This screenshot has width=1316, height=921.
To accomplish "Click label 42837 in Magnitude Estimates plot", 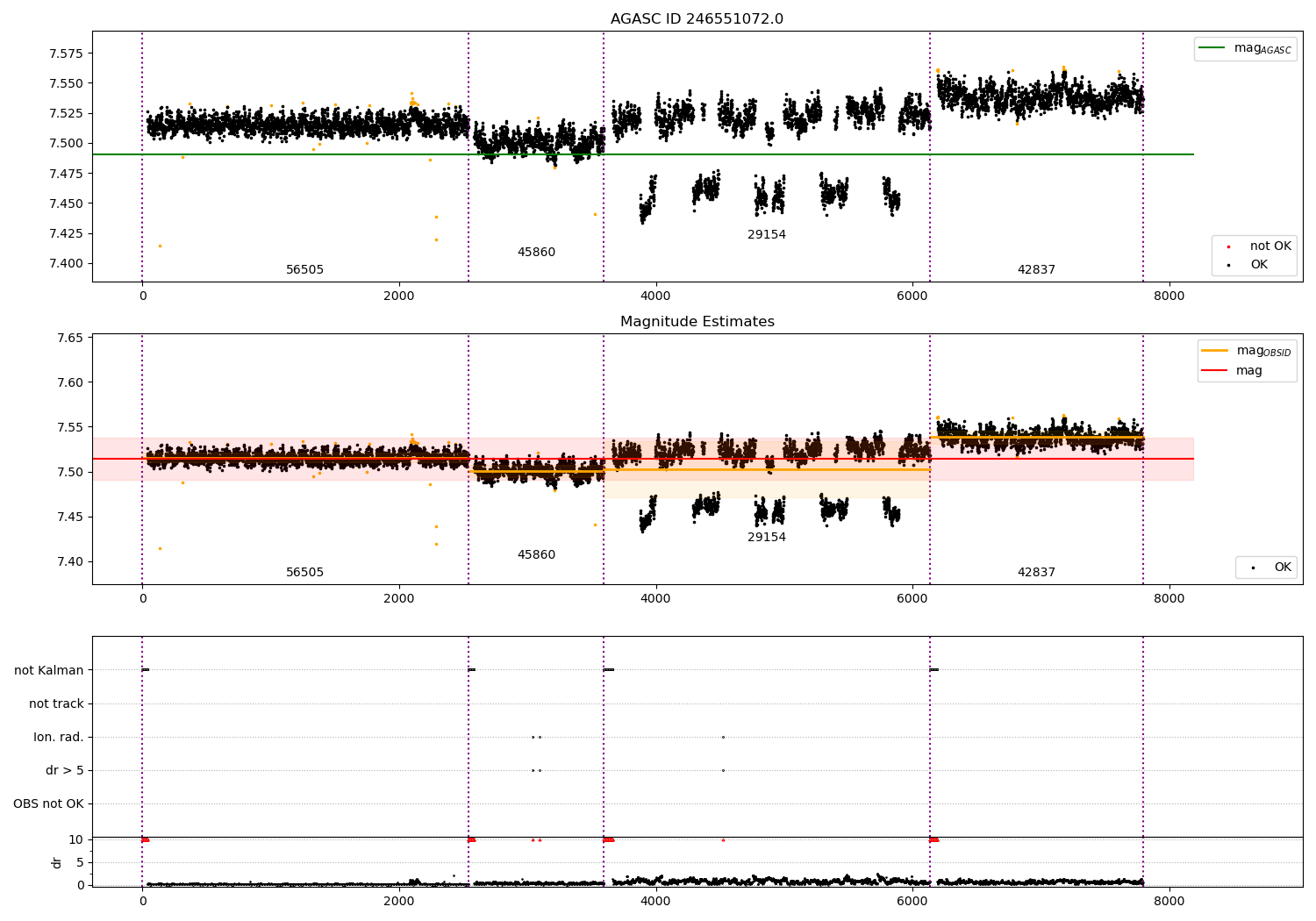I will tap(1036, 573).
